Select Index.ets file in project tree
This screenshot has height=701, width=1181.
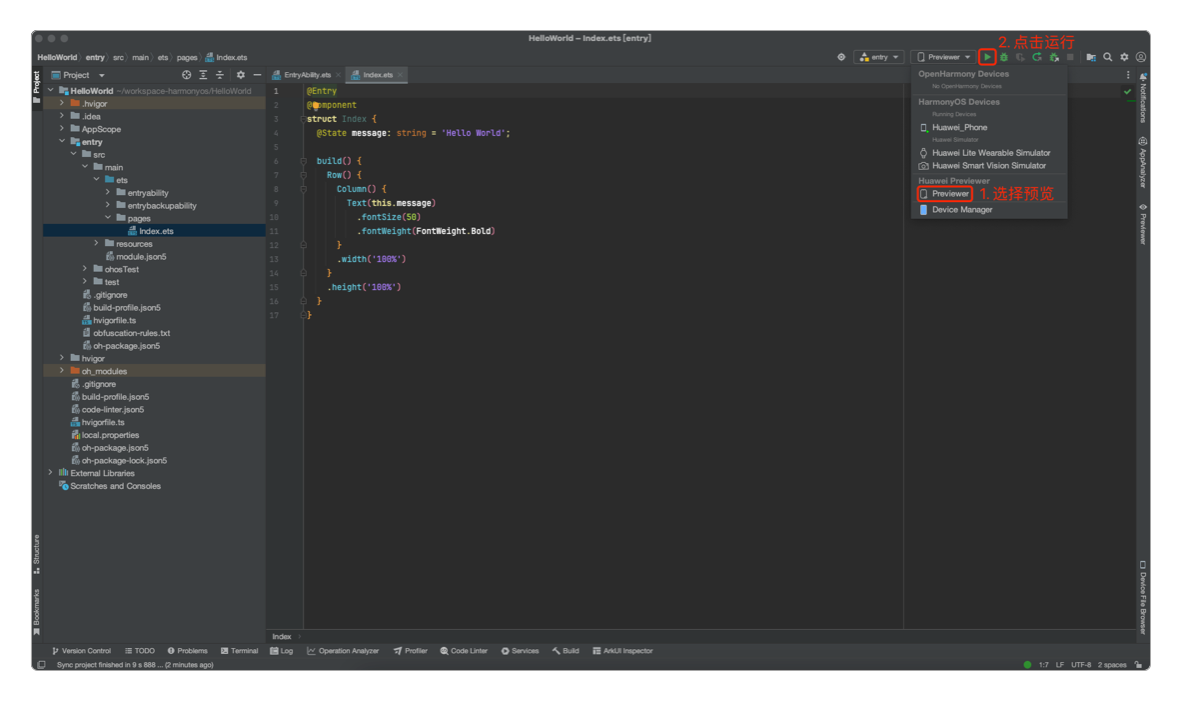(154, 231)
